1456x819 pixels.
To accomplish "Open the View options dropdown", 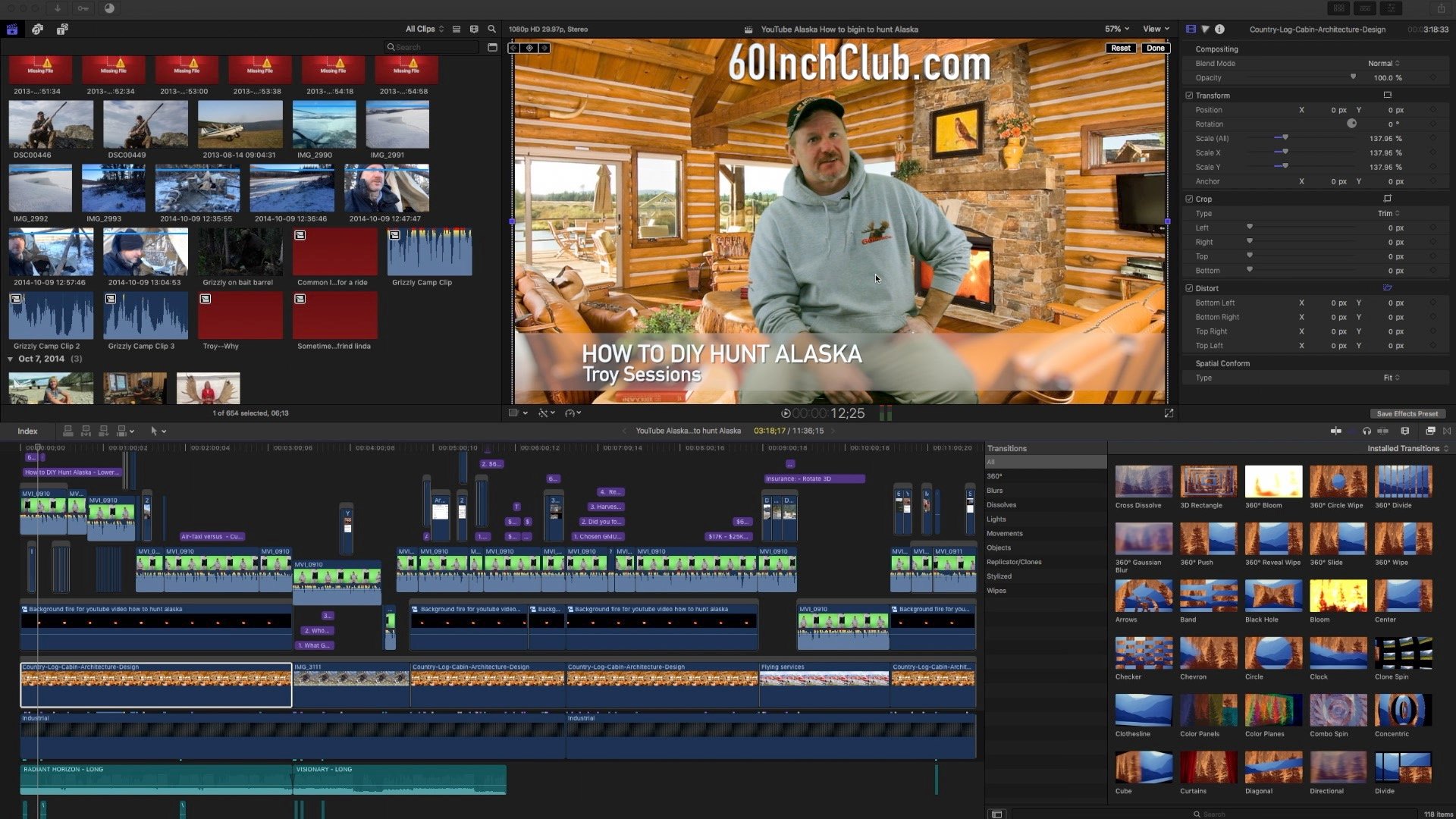I will point(1156,29).
